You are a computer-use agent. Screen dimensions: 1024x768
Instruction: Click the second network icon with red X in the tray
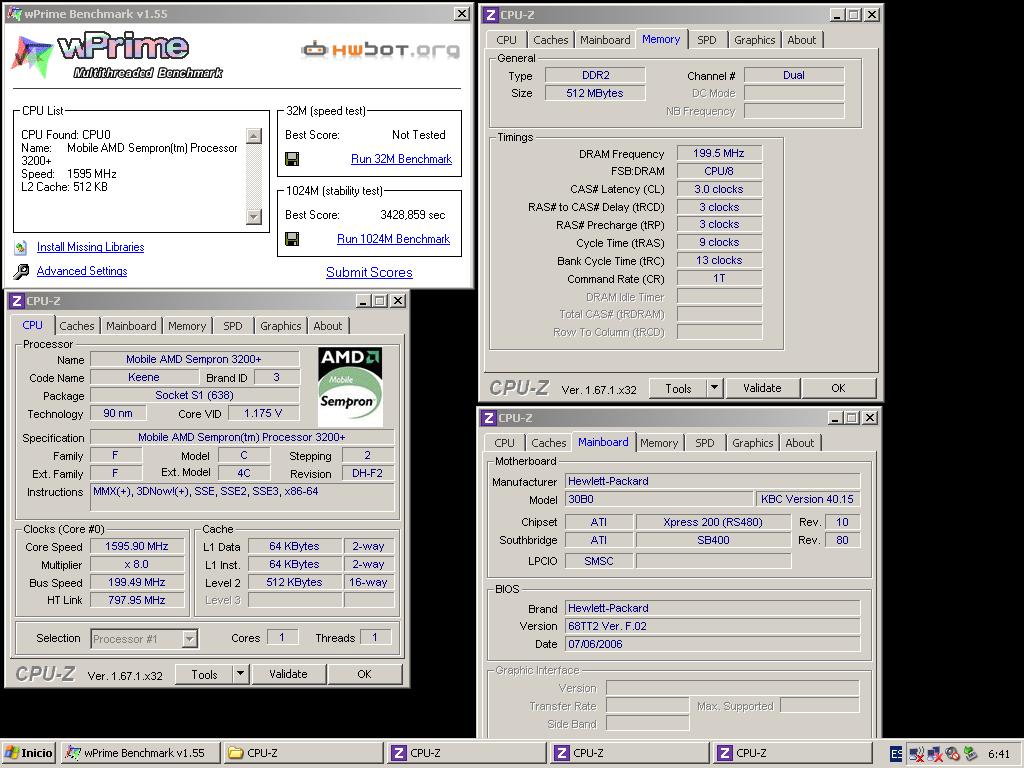[935, 754]
